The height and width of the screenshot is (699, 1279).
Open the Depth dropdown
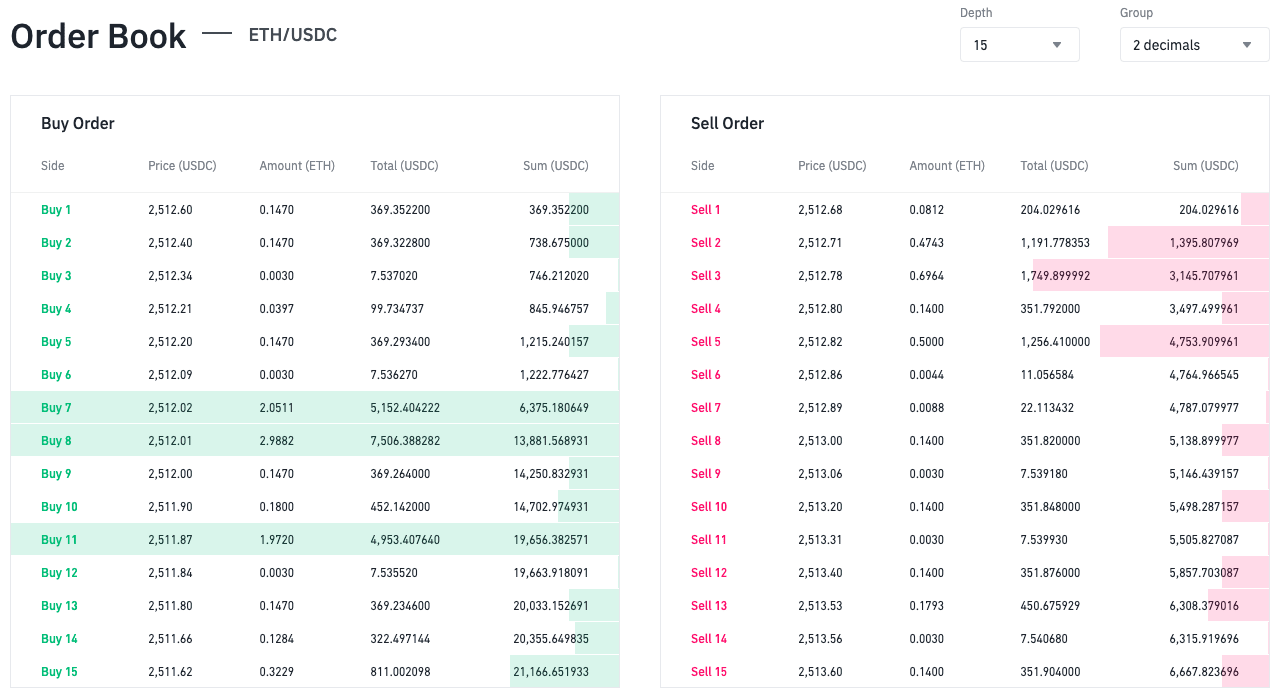pyautogui.click(x=1018, y=44)
